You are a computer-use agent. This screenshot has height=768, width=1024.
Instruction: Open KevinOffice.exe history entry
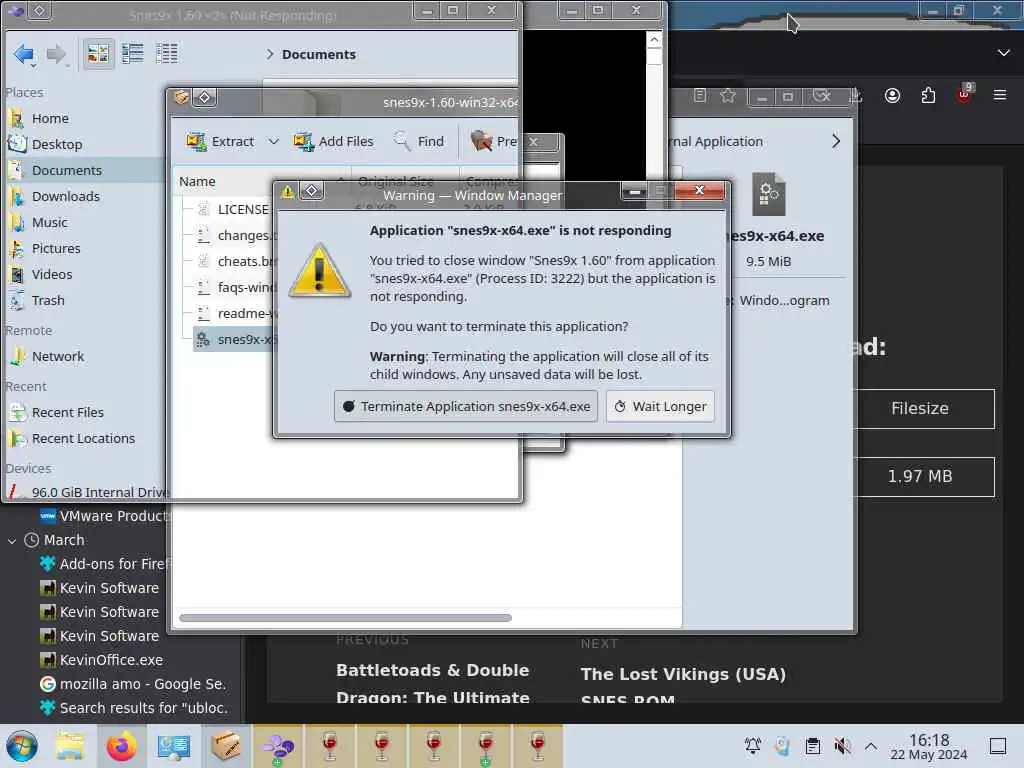(101, 660)
